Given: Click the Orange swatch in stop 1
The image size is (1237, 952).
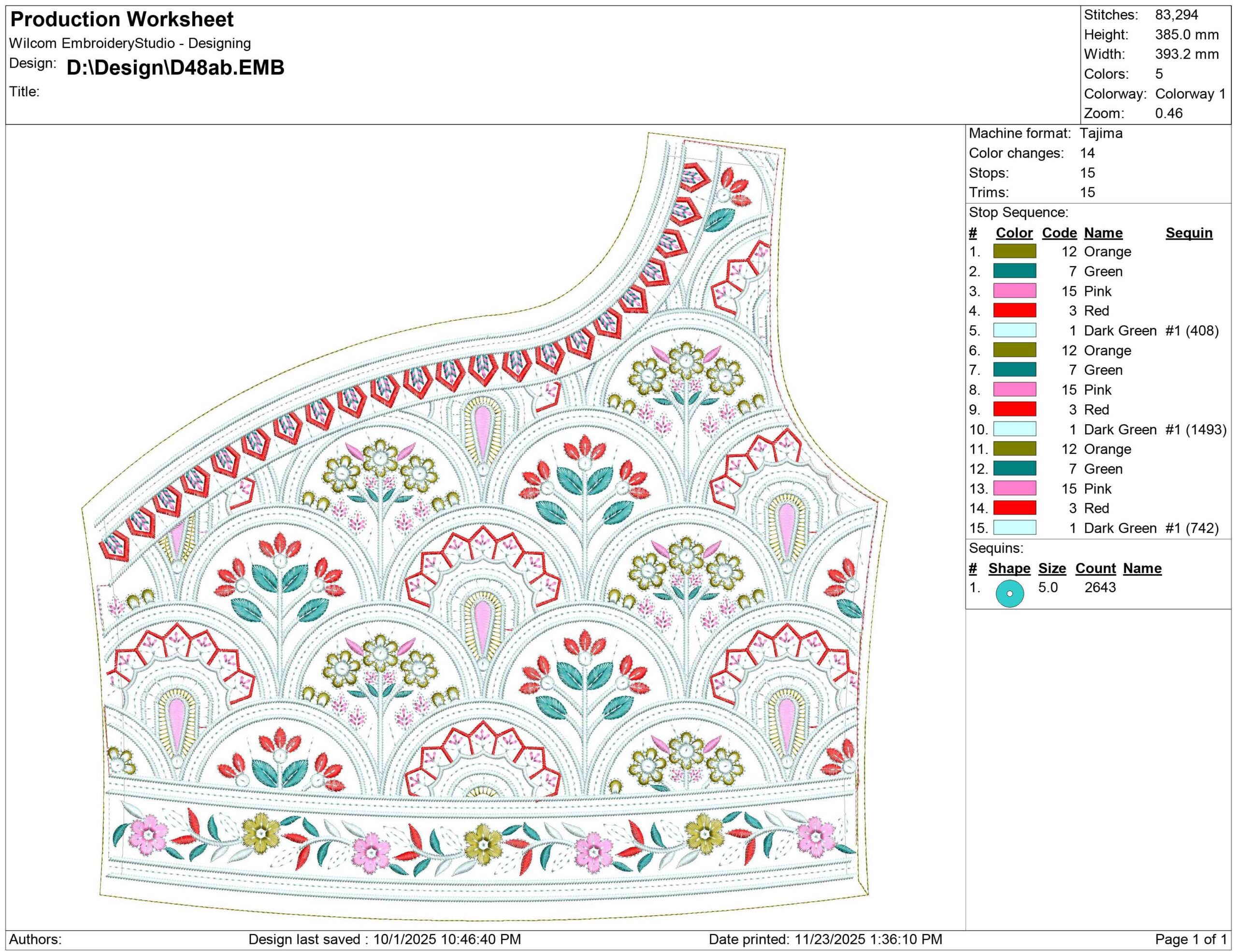Looking at the screenshot, I should (1014, 251).
